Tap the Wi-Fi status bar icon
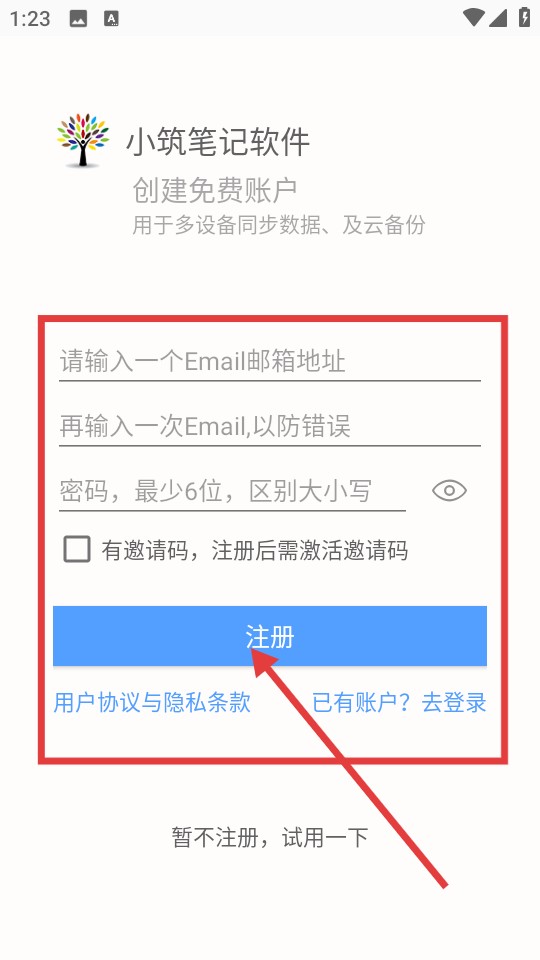The width and height of the screenshot is (540, 960). tap(473, 18)
